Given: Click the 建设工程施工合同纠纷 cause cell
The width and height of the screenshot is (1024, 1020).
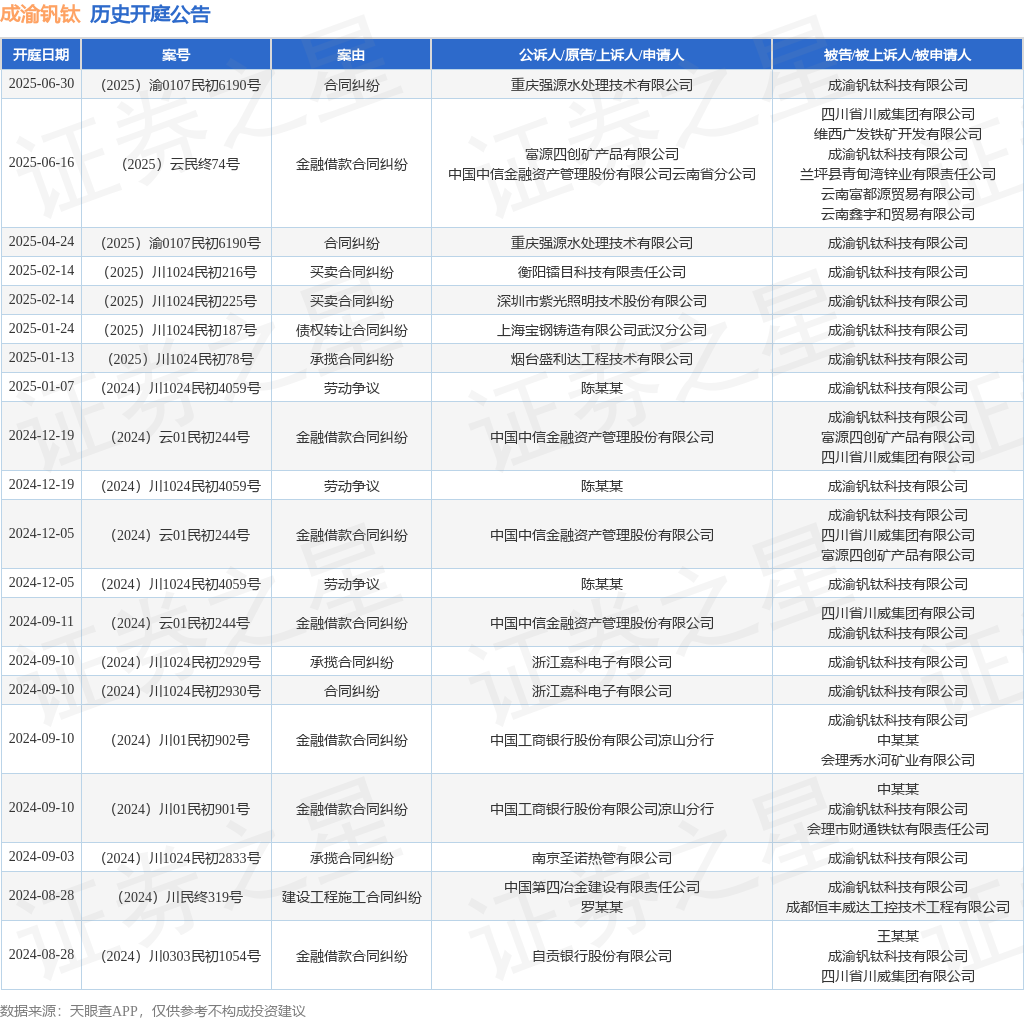Looking at the screenshot, I should click(x=351, y=897).
